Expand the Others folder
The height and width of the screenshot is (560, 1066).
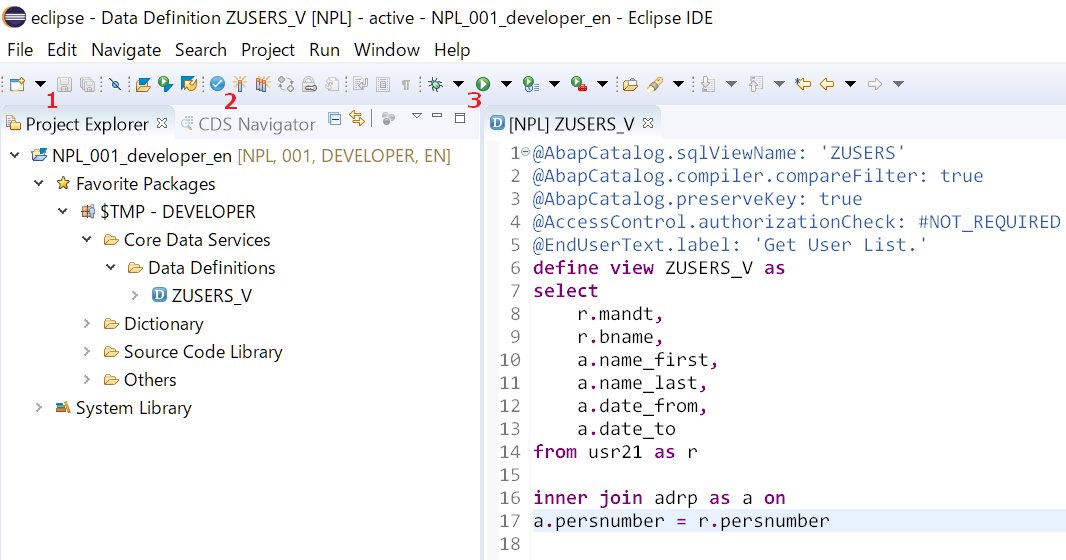(x=86, y=379)
